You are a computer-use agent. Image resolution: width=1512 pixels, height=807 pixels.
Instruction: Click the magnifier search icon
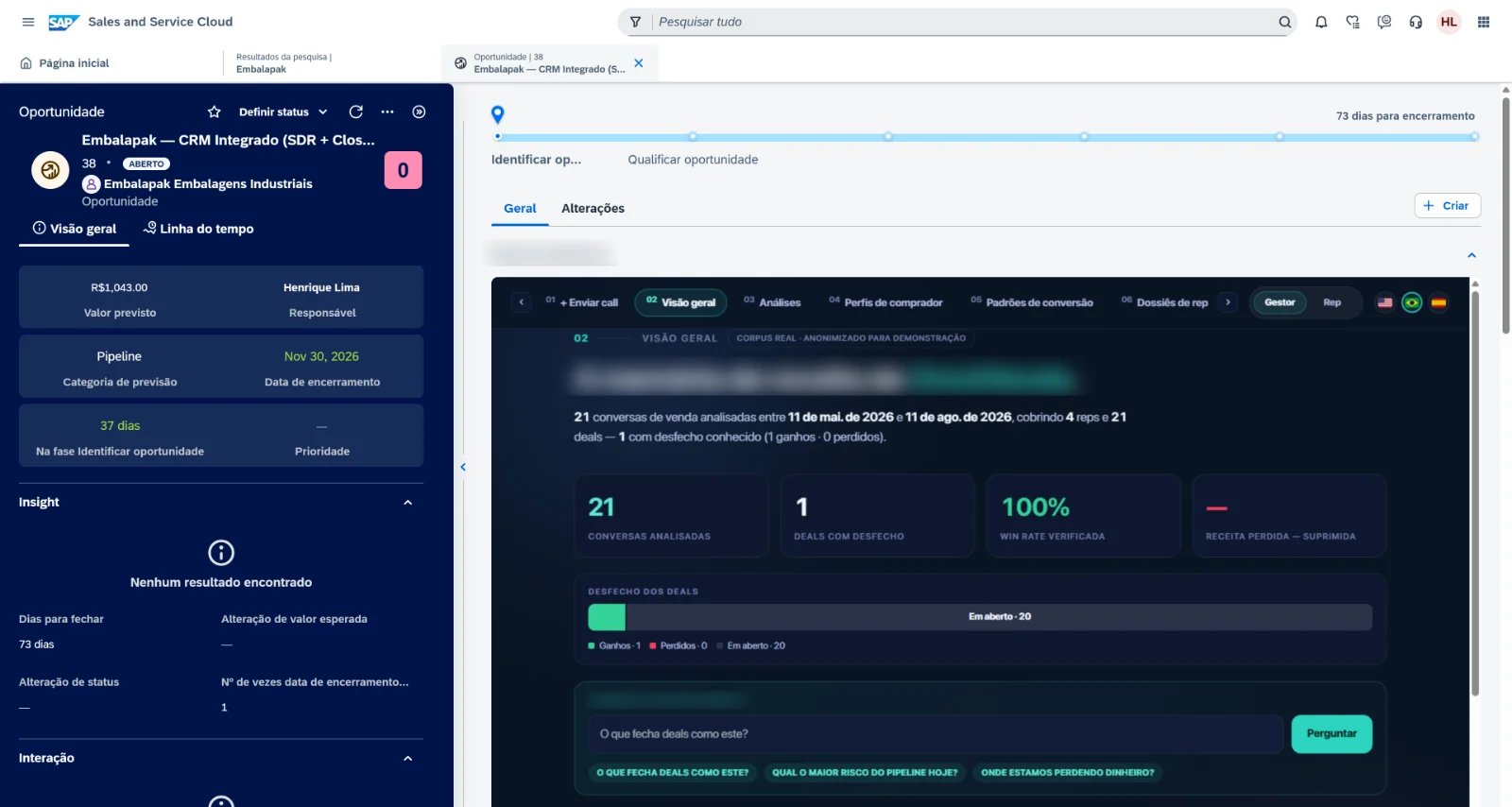pyautogui.click(x=1285, y=22)
